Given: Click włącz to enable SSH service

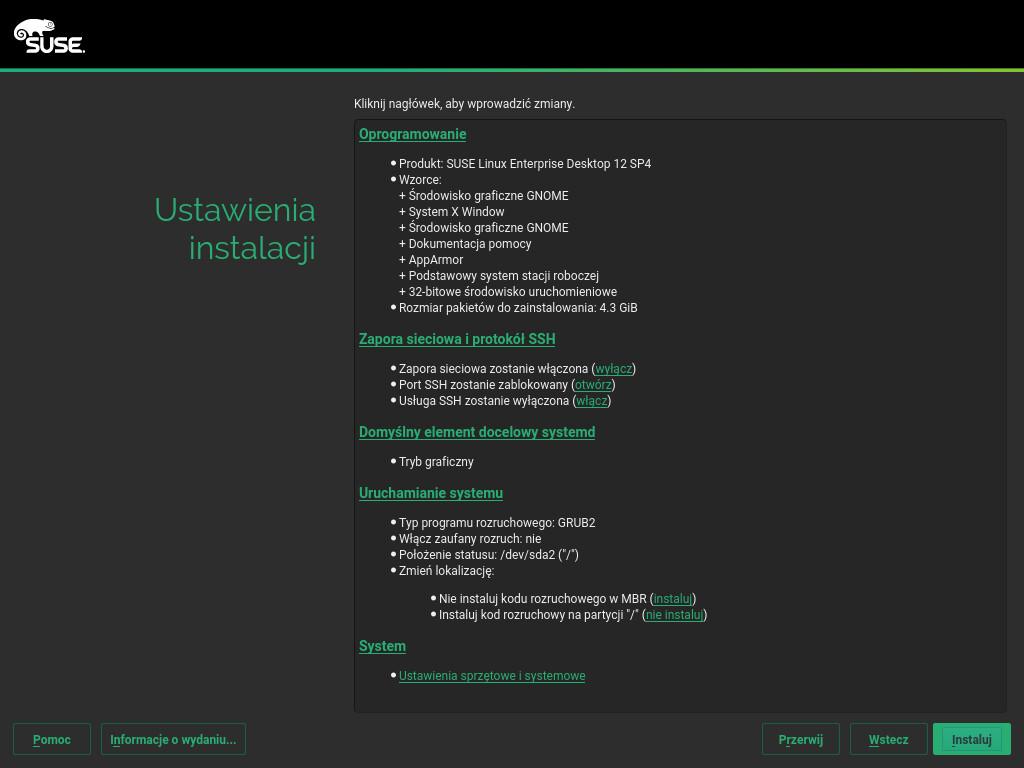Looking at the screenshot, I should 592,401.
